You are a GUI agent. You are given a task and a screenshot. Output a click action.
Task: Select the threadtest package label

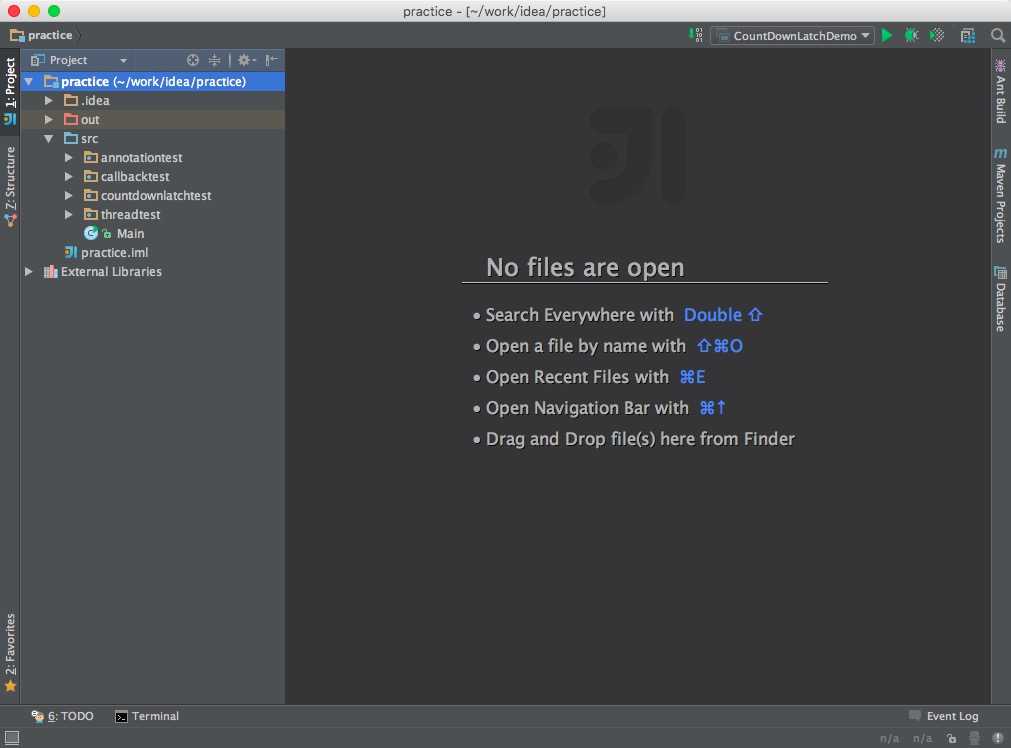click(x=130, y=214)
